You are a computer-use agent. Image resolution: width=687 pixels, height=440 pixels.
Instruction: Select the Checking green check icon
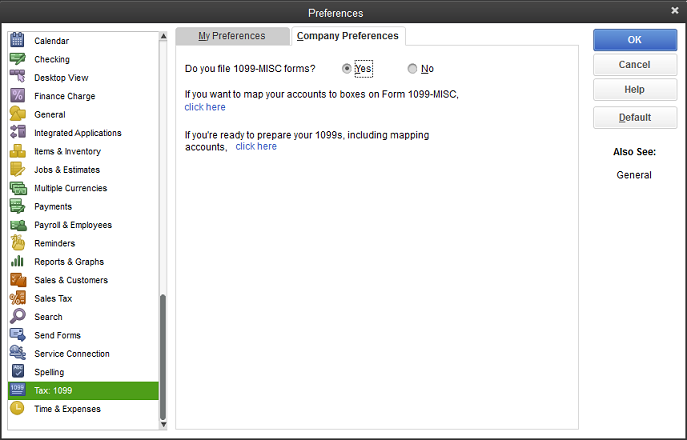click(18, 59)
